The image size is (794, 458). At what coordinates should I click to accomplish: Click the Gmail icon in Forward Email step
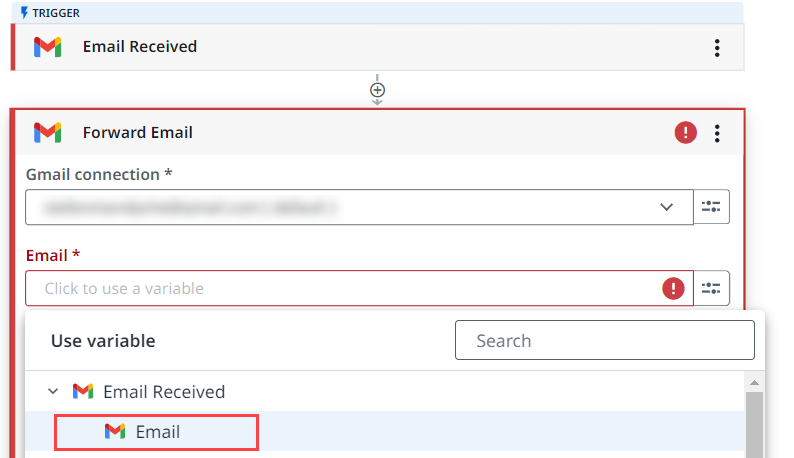click(x=47, y=132)
